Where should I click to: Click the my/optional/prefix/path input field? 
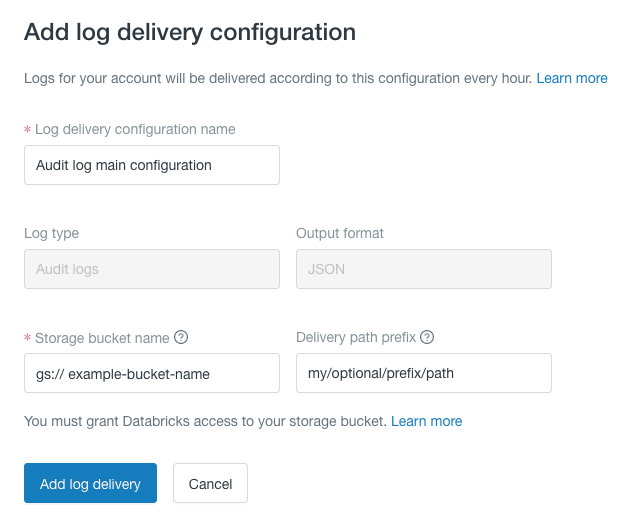(424, 373)
